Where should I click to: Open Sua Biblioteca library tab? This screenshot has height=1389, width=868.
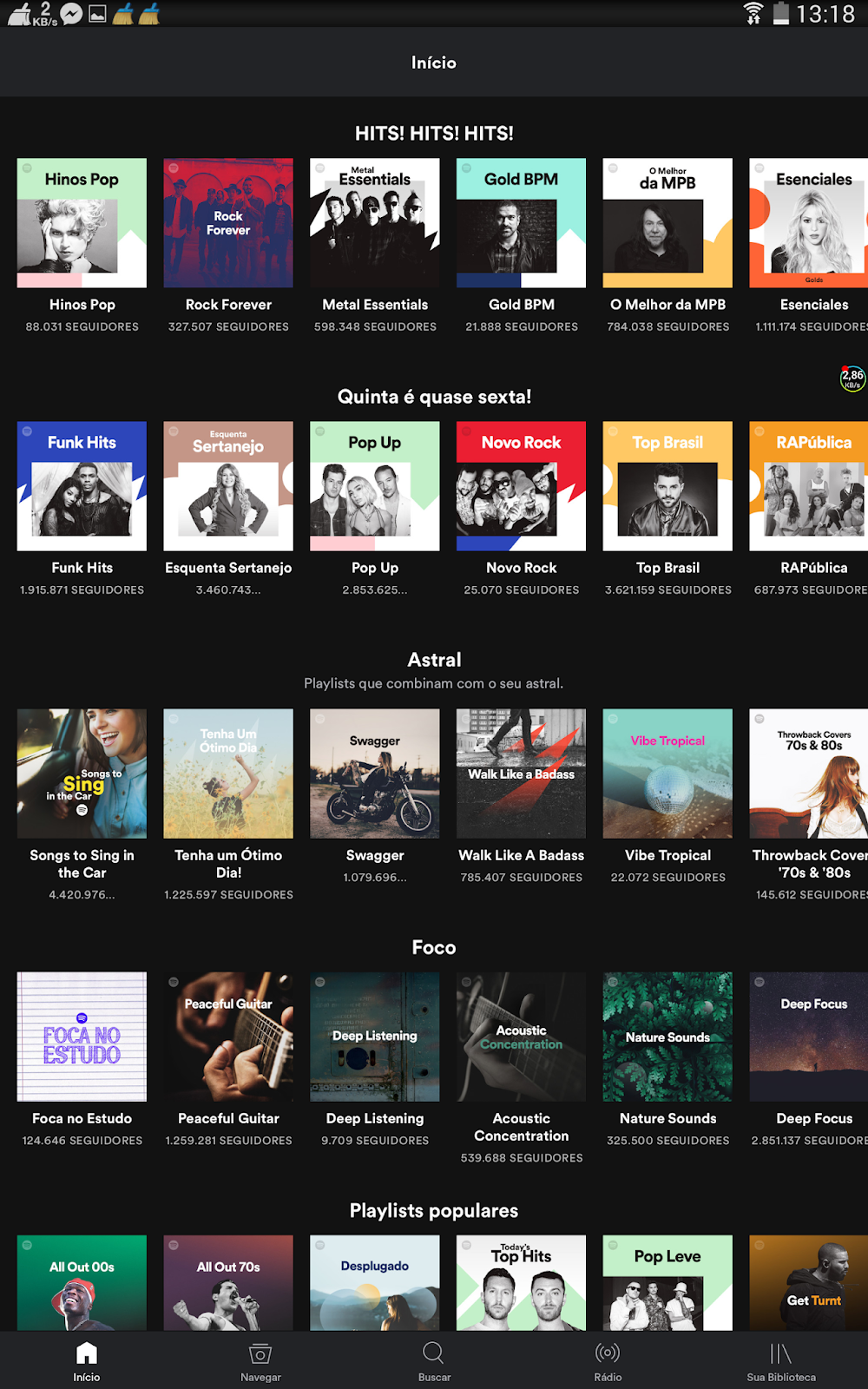(781, 1362)
